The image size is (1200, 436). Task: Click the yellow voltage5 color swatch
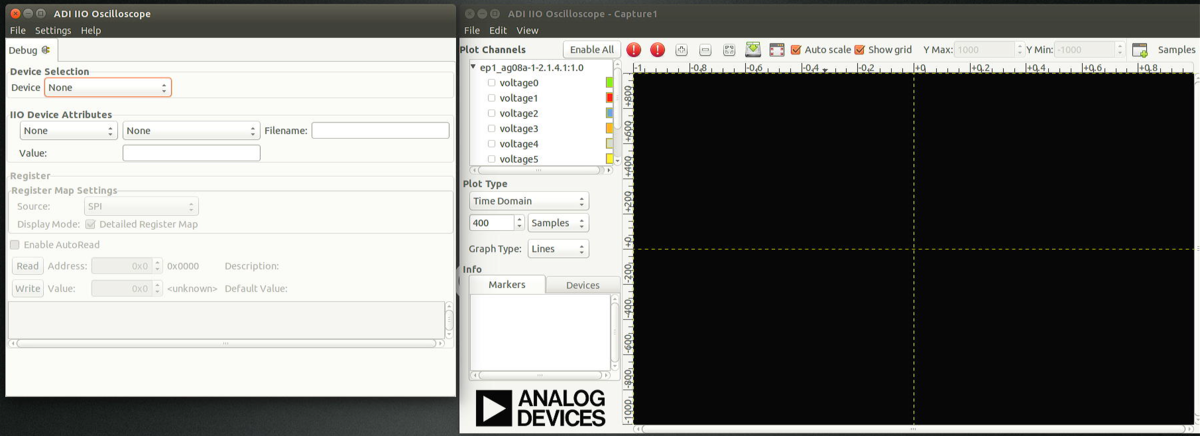point(609,159)
